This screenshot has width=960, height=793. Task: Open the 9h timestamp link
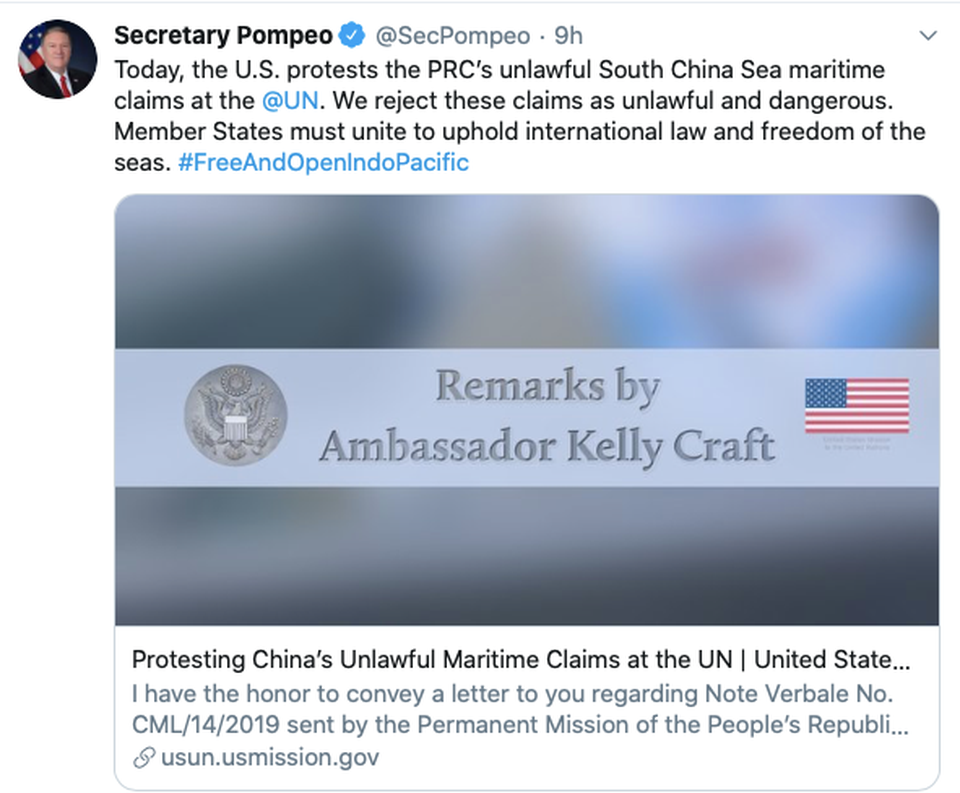568,36
